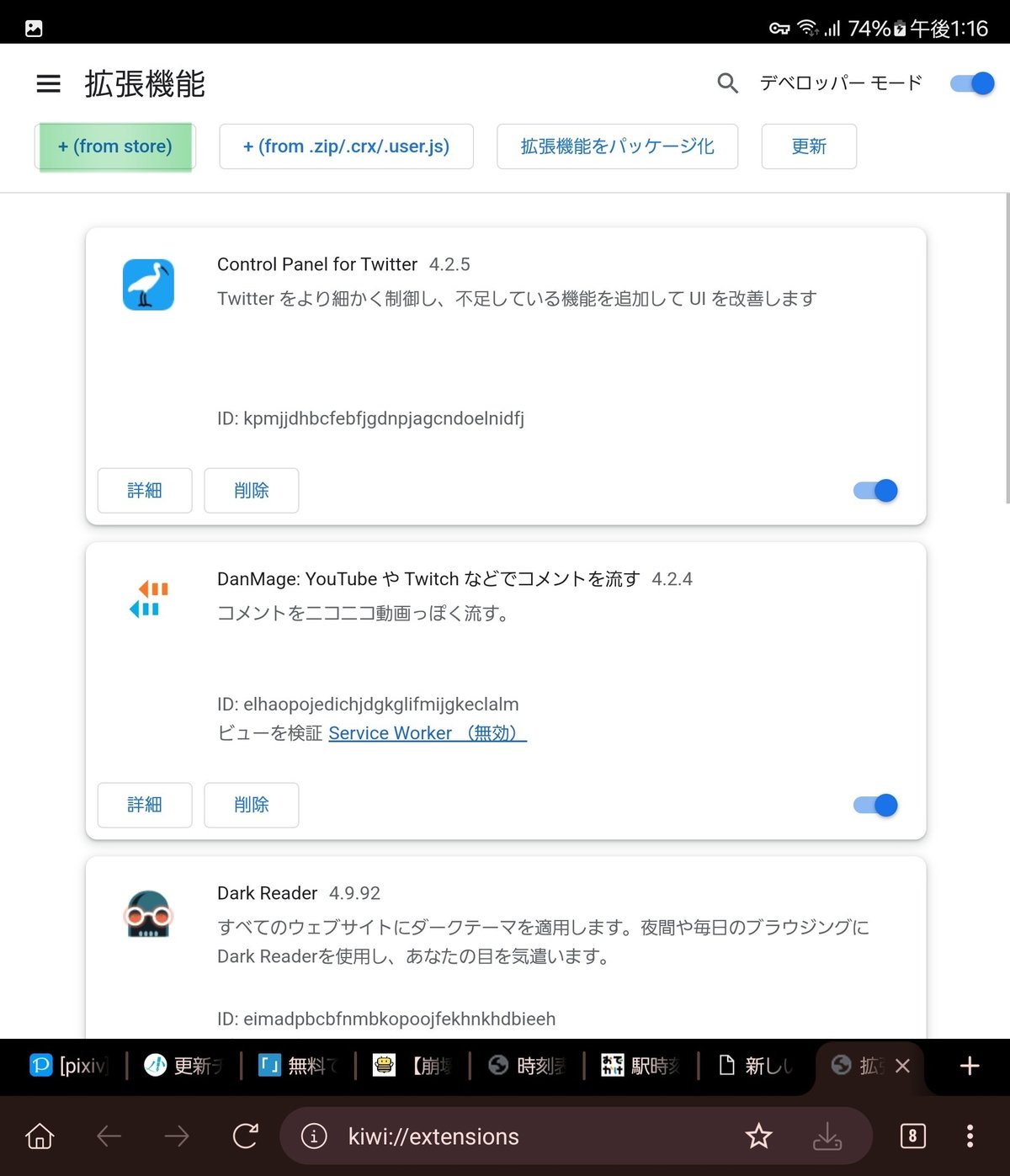1010x1176 pixels.
Task: Open a new tab with plus icon
Action: (970, 1066)
